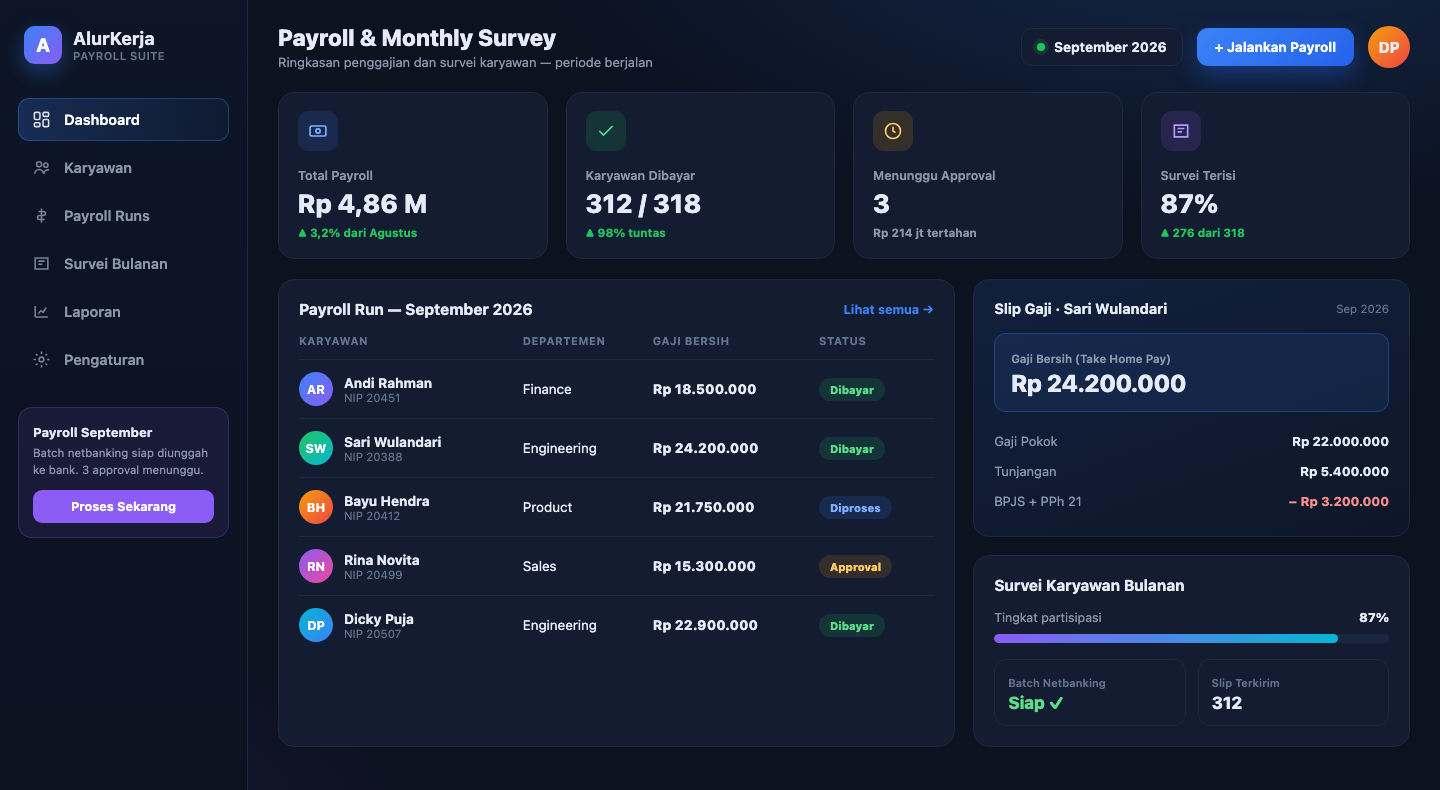Screen dimensions: 1440x790
Task: Open the Laporan menu item
Action: [123, 312]
